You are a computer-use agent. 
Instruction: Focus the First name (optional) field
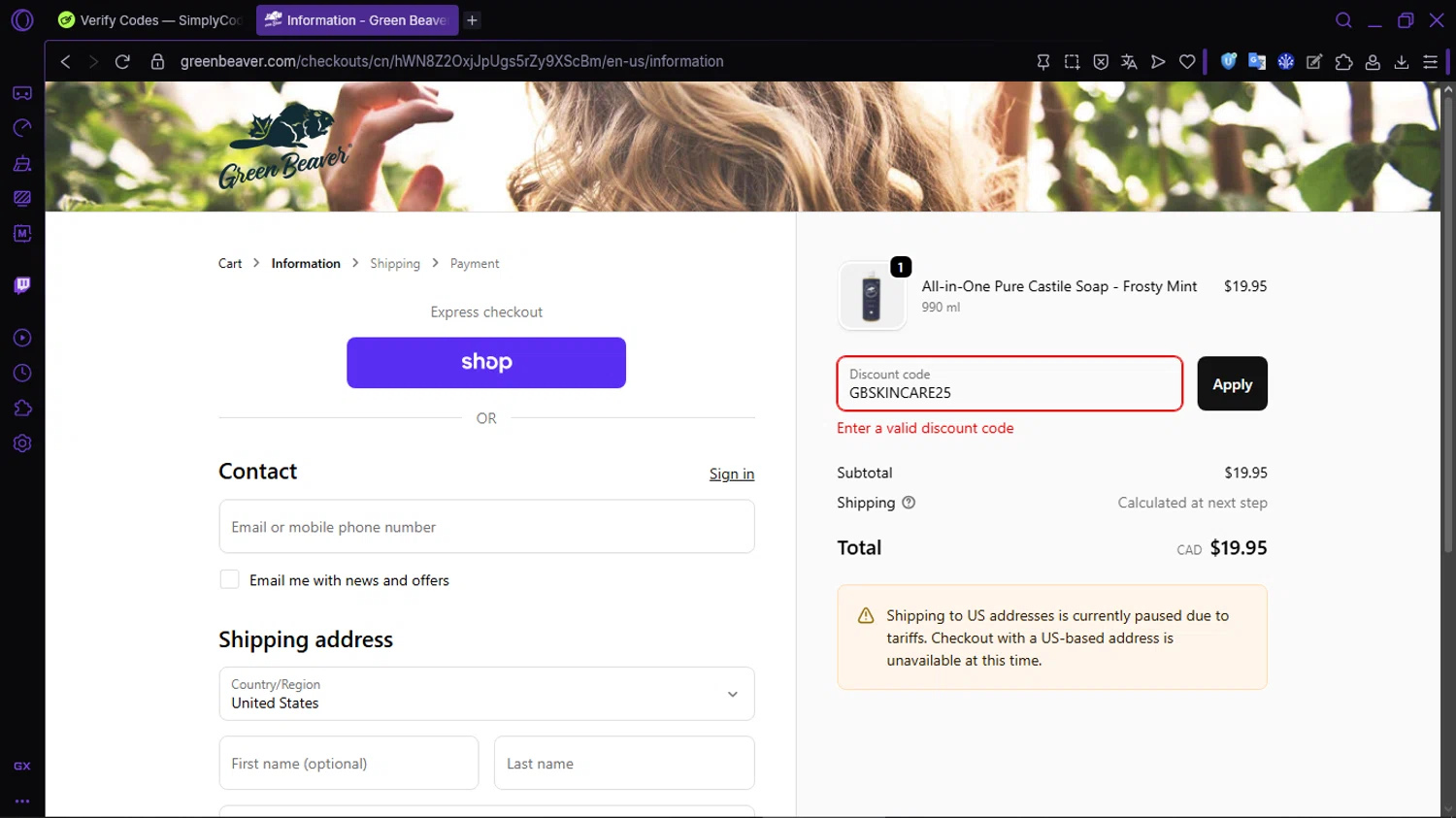pos(348,763)
